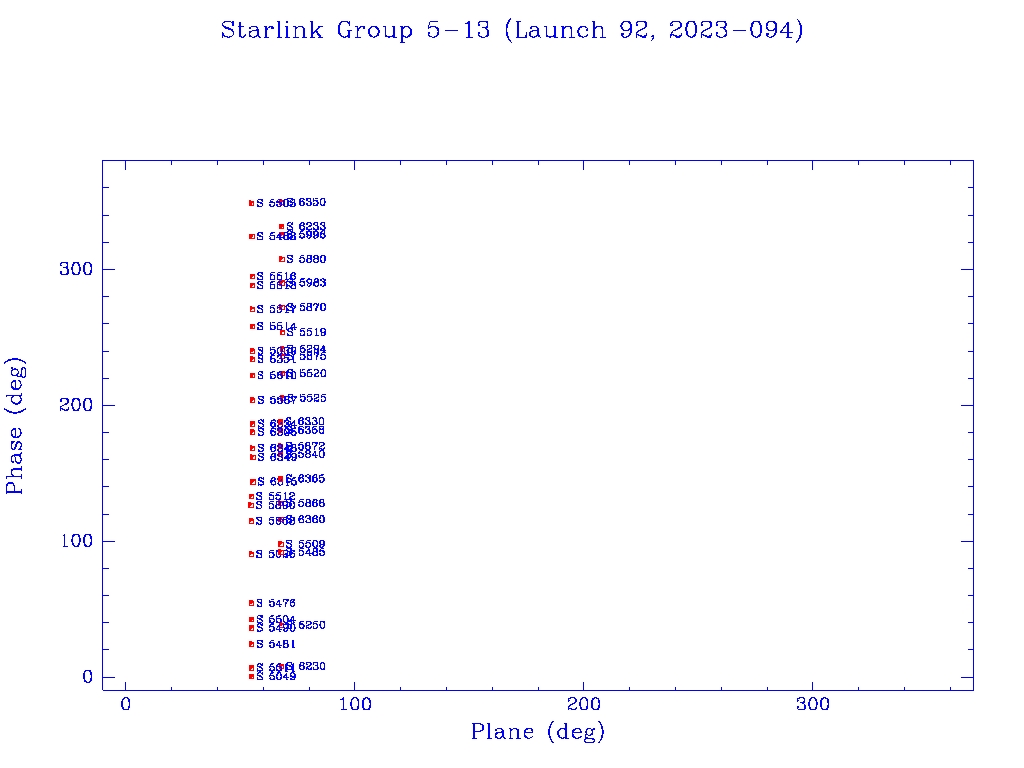The width and height of the screenshot is (1024, 768).
Task: Select the red marker for S 6233
Action: click(x=281, y=227)
